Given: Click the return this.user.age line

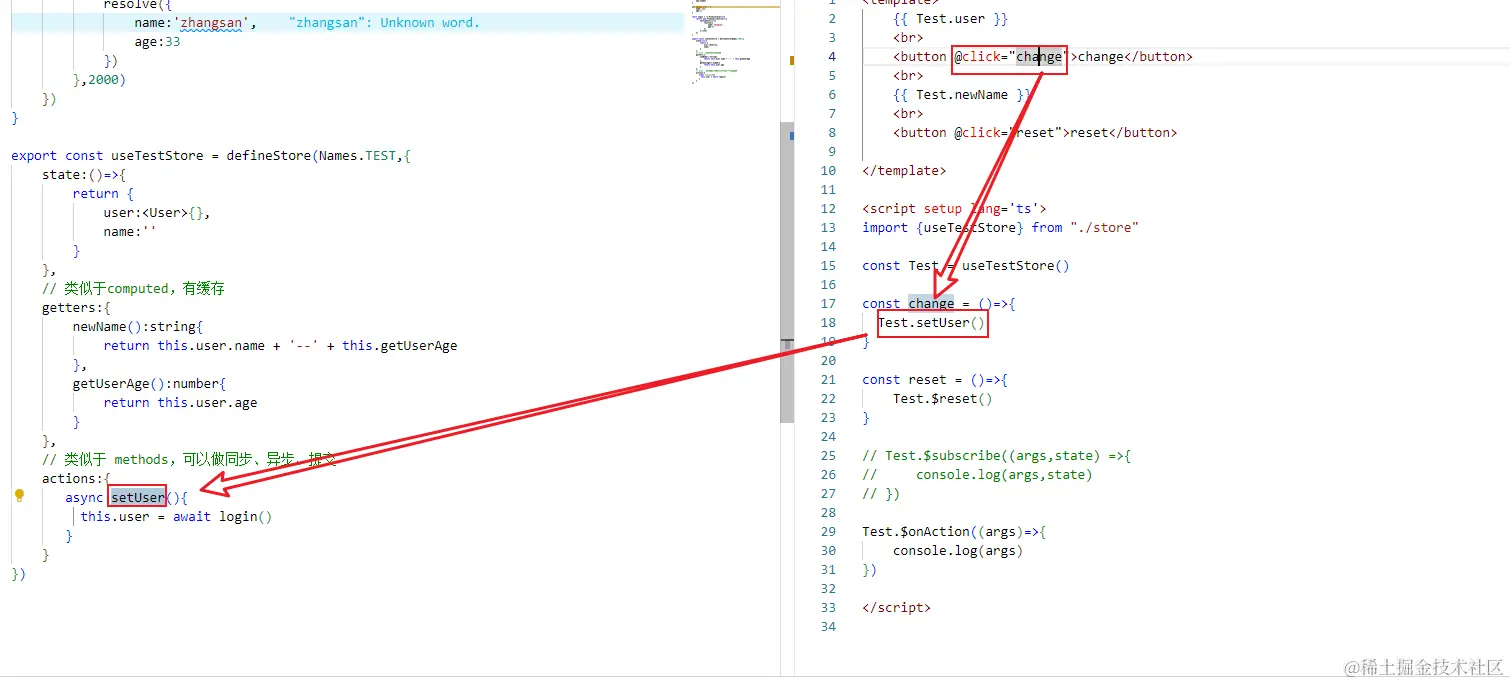Looking at the screenshot, I should click(180, 402).
